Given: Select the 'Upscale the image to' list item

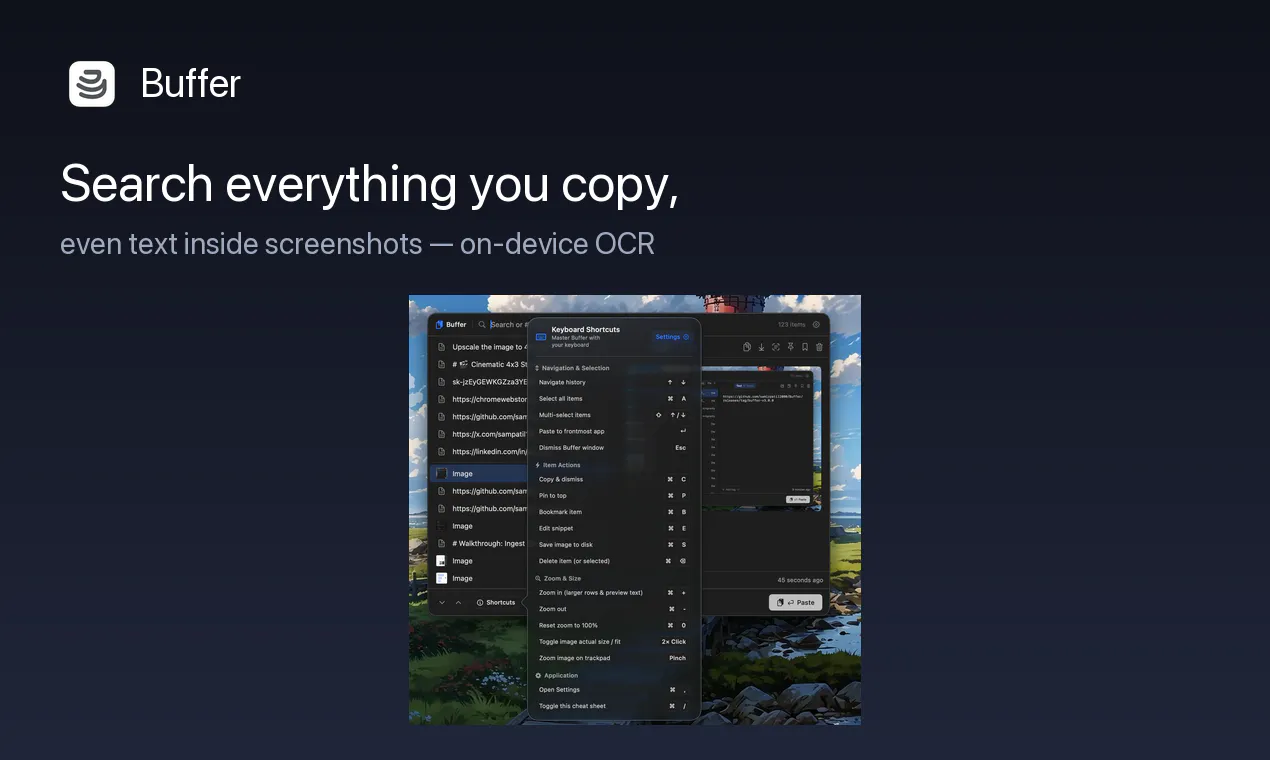Looking at the screenshot, I should pyautogui.click(x=480, y=347).
